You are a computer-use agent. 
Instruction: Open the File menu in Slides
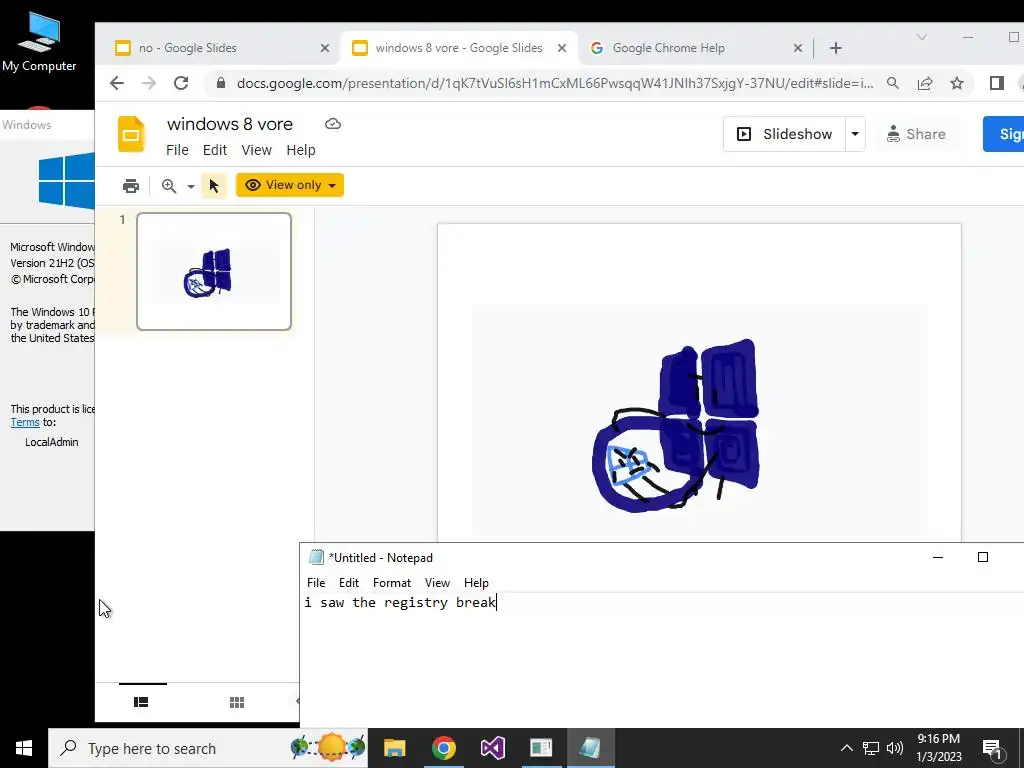177,150
